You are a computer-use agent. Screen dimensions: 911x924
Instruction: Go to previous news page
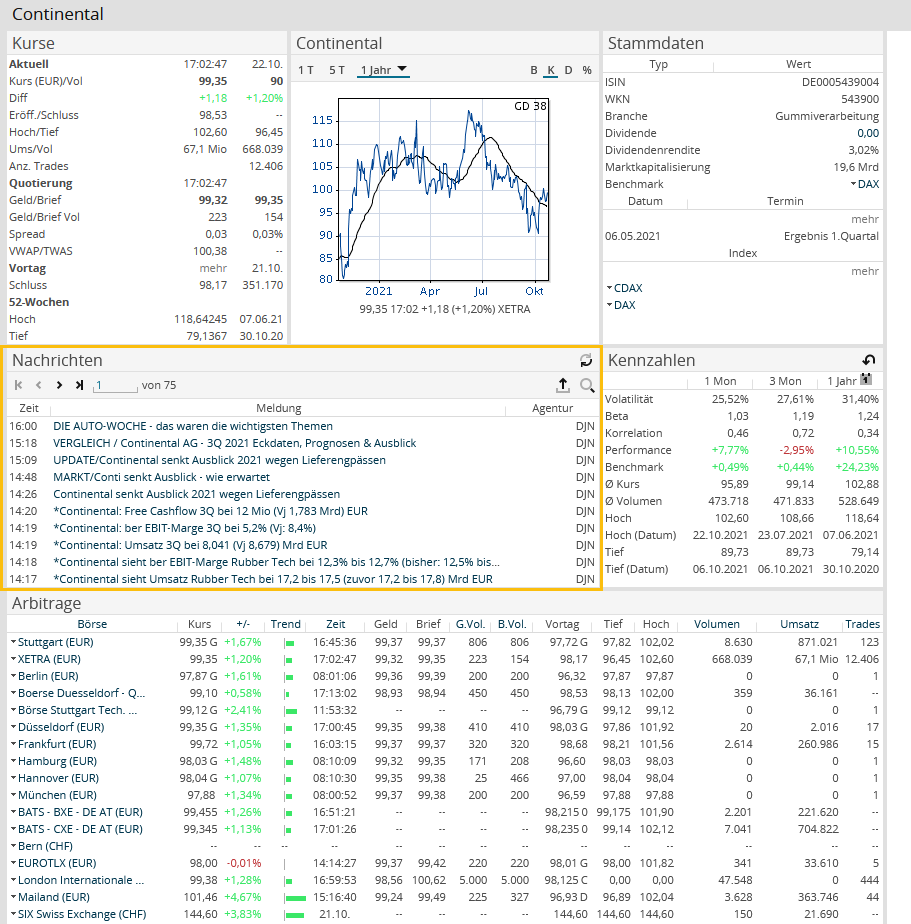[x=39, y=385]
